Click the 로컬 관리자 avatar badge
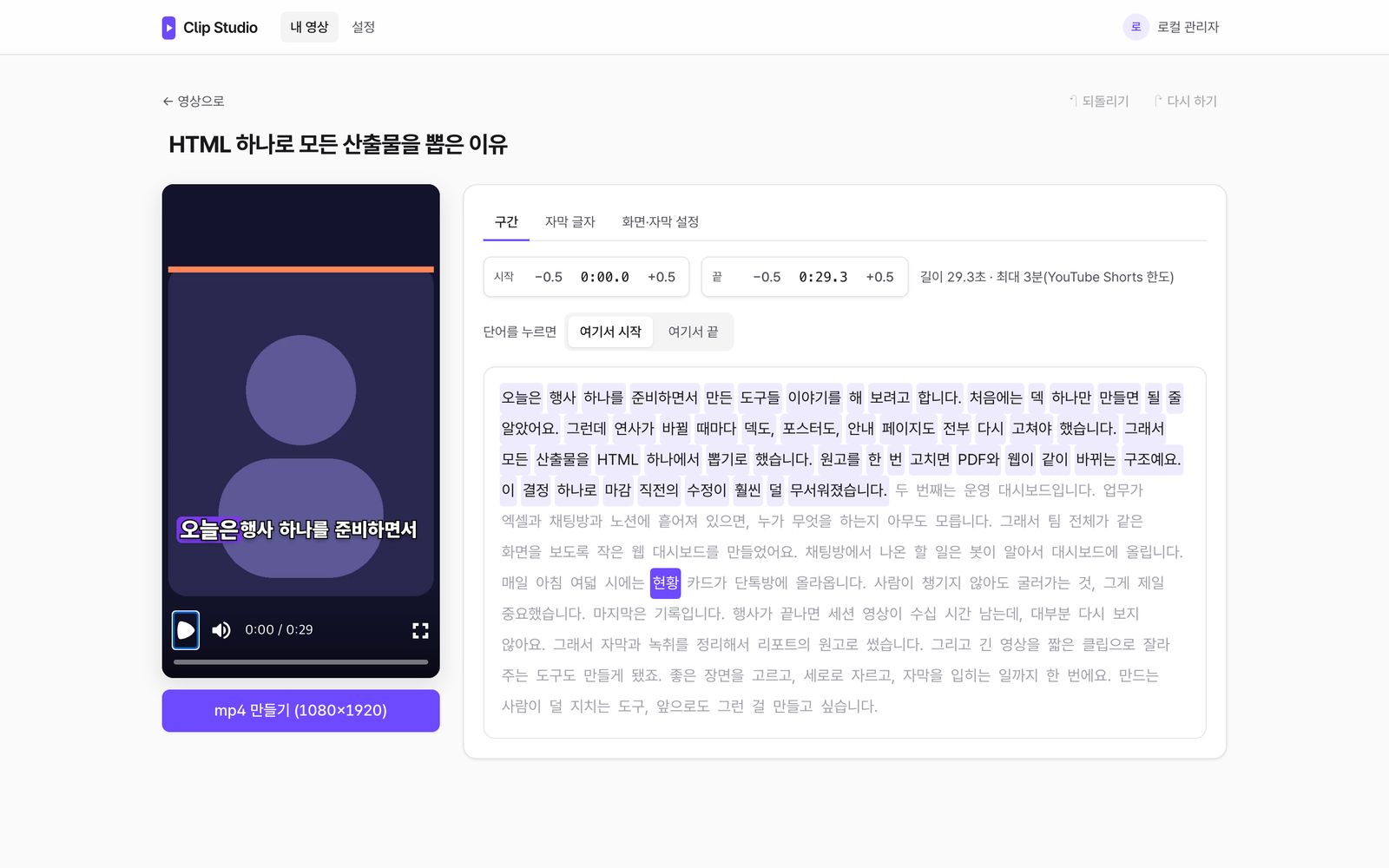The width and height of the screenshot is (1389, 868). click(1136, 27)
